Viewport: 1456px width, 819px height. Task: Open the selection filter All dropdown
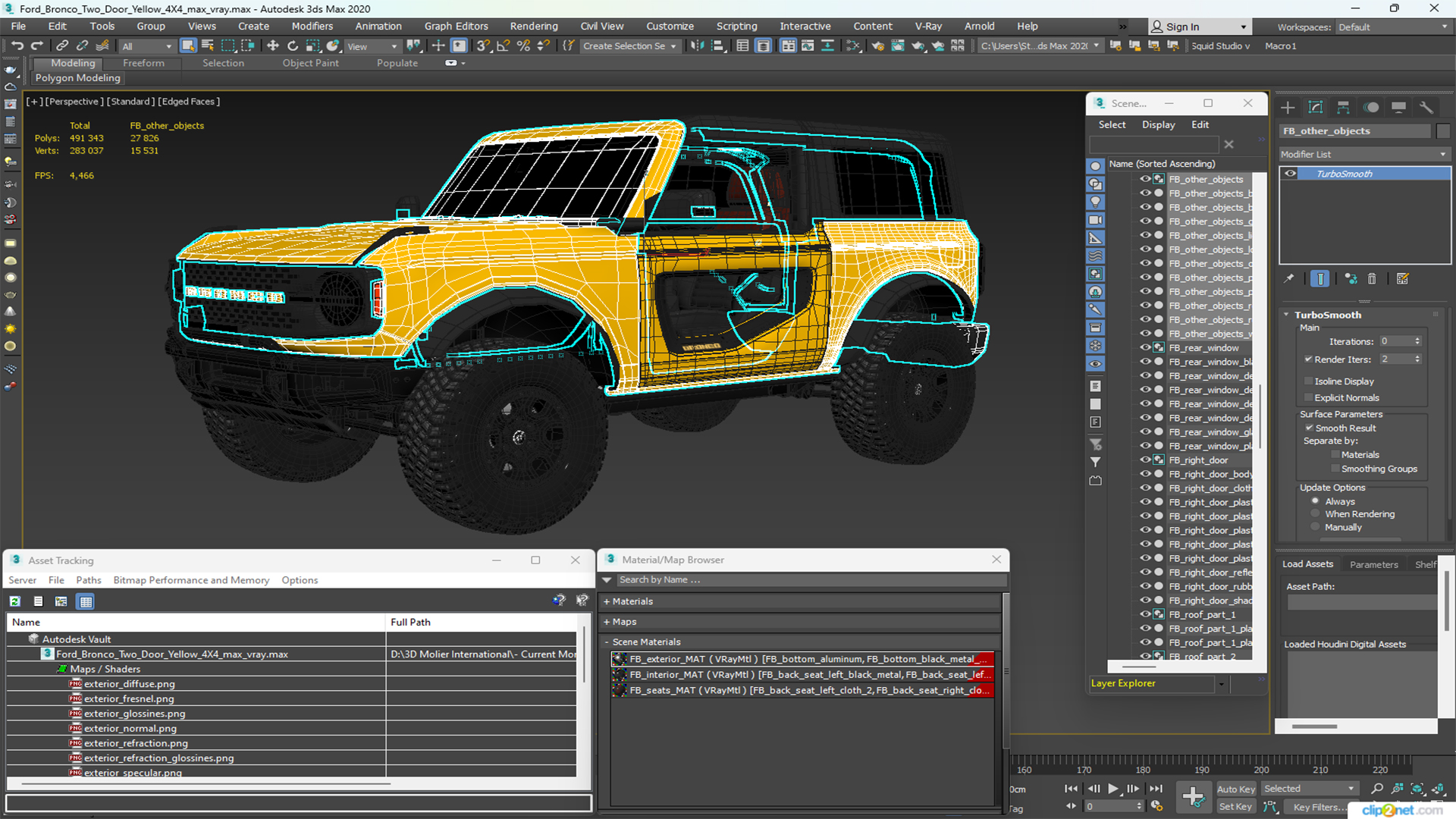click(x=147, y=45)
